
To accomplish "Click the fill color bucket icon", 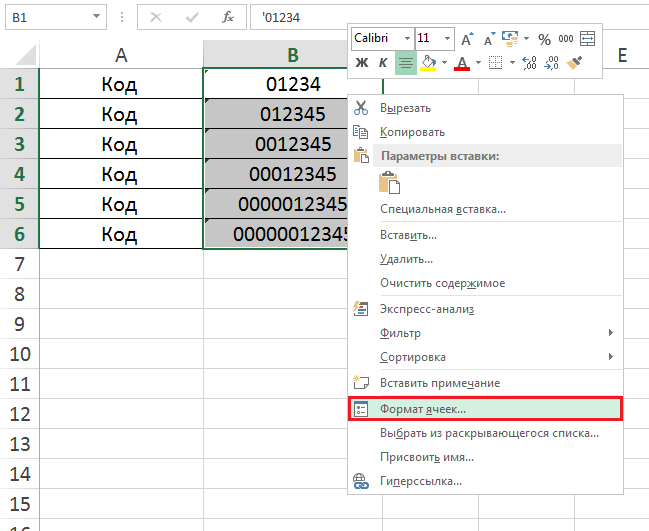I will click(x=428, y=63).
